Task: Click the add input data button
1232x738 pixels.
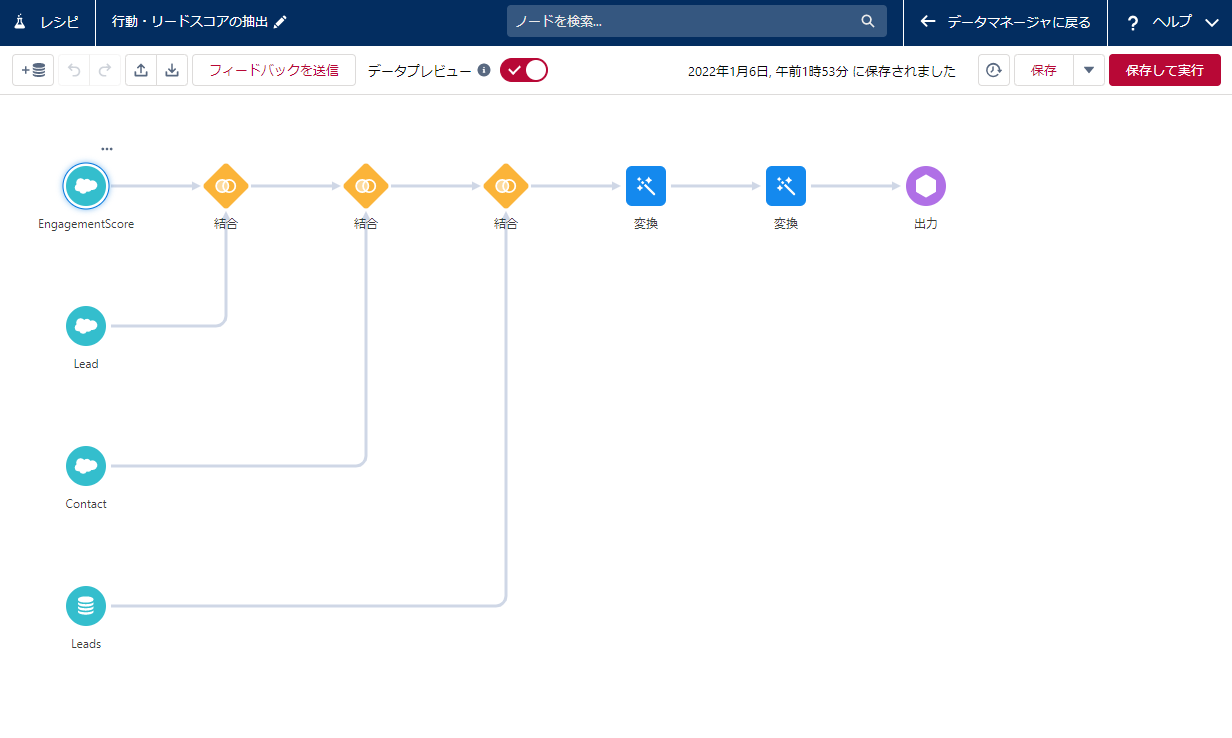Action: [33, 70]
